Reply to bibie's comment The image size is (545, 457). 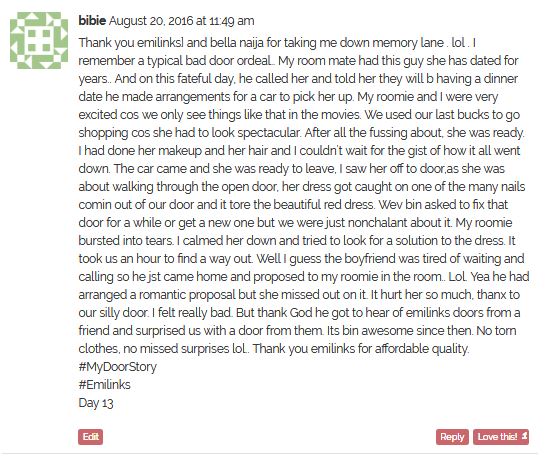(452, 437)
